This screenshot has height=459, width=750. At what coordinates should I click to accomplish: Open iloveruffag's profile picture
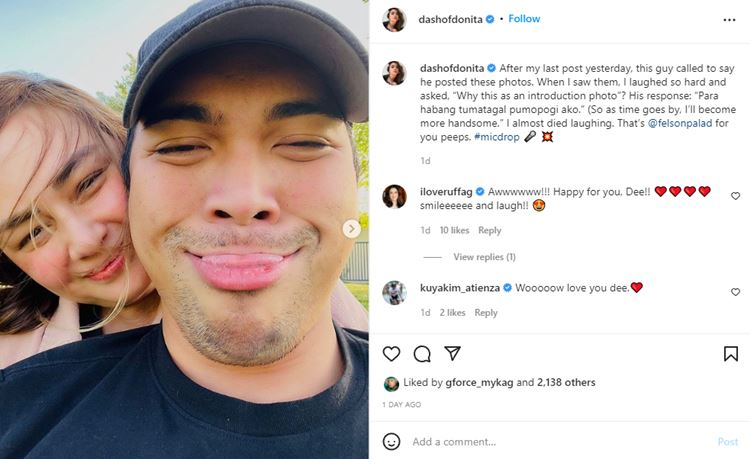coord(394,196)
